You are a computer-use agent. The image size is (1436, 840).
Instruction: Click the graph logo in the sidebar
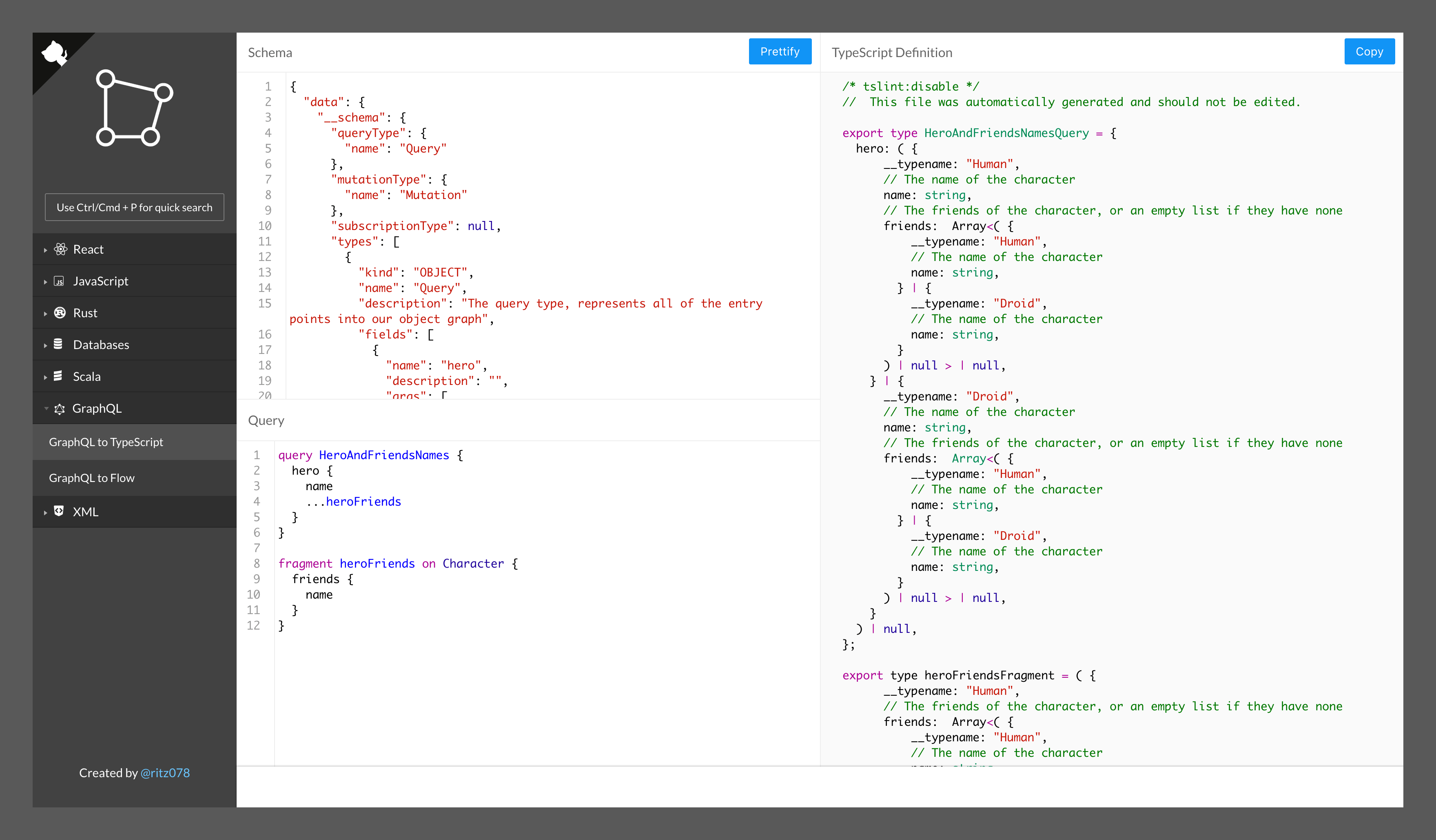(134, 108)
